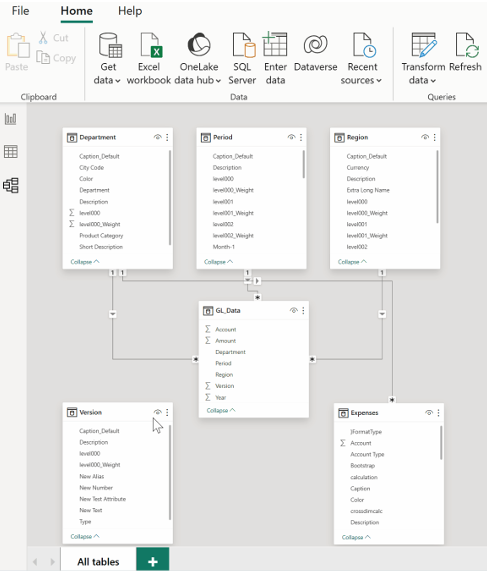Image resolution: width=487 pixels, height=574 pixels.
Task: Click Department table field scrollbar
Action: point(170,198)
